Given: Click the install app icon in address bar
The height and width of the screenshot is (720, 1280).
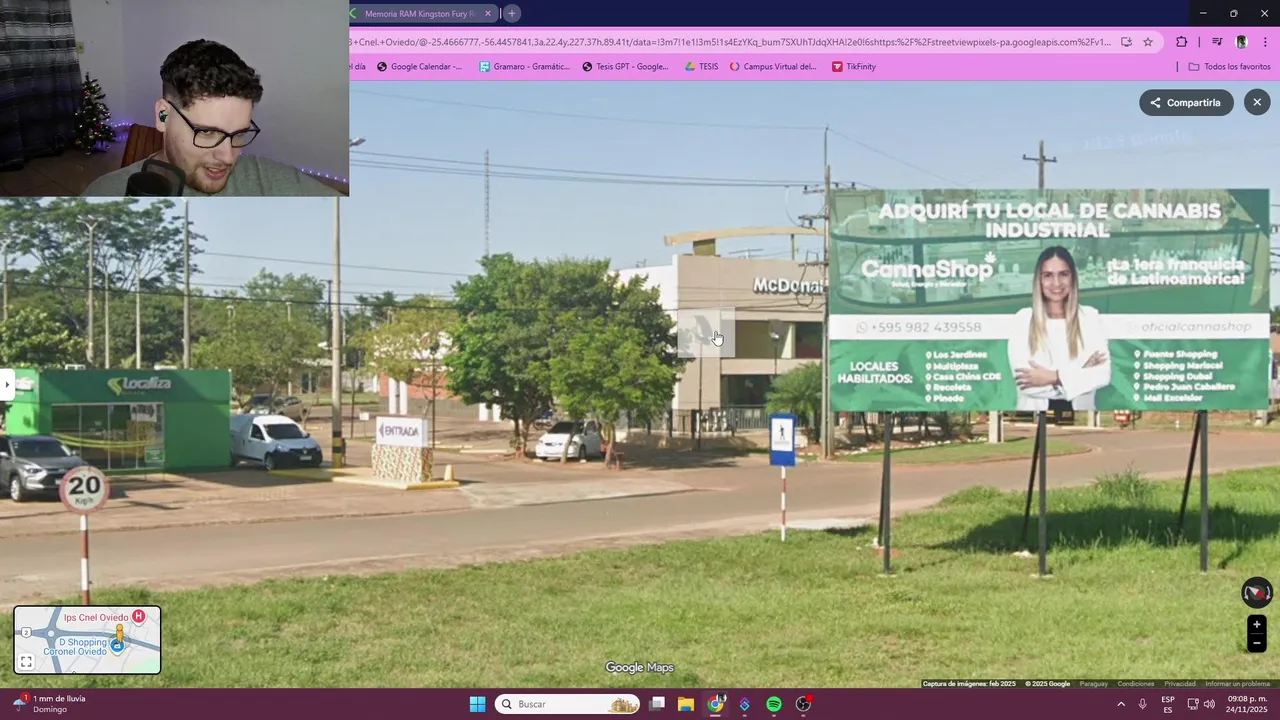Looking at the screenshot, I should pos(1126,42).
